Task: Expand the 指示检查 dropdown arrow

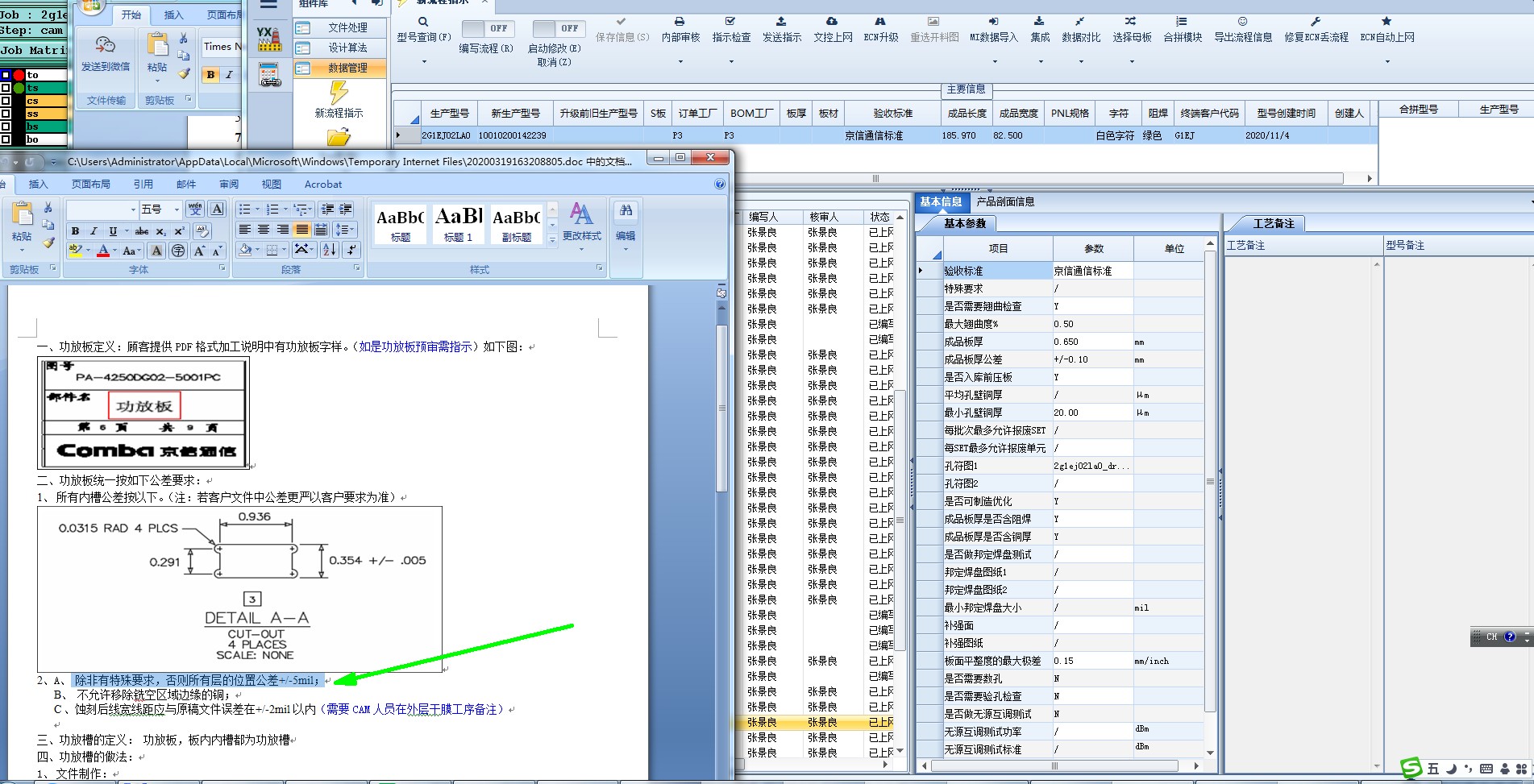Action: pyautogui.click(x=730, y=61)
